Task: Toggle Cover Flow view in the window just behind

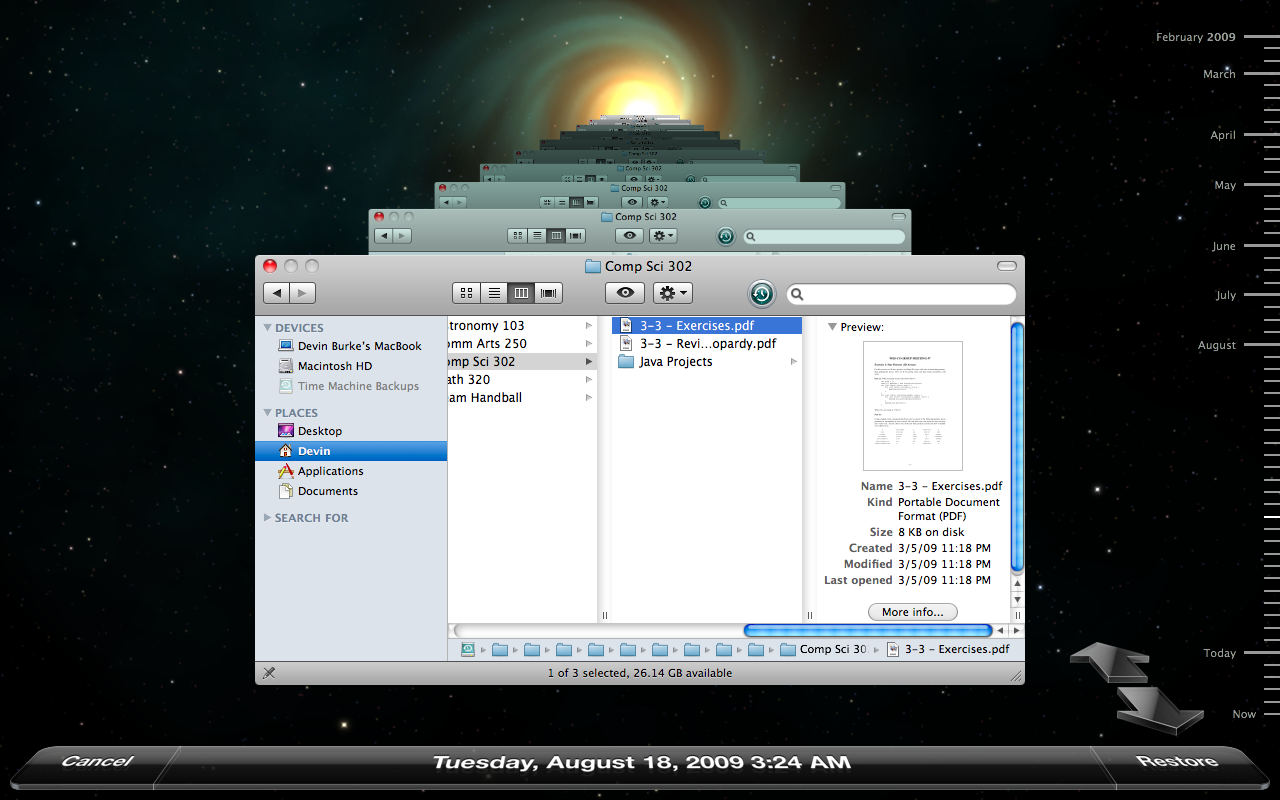Action: 577,236
